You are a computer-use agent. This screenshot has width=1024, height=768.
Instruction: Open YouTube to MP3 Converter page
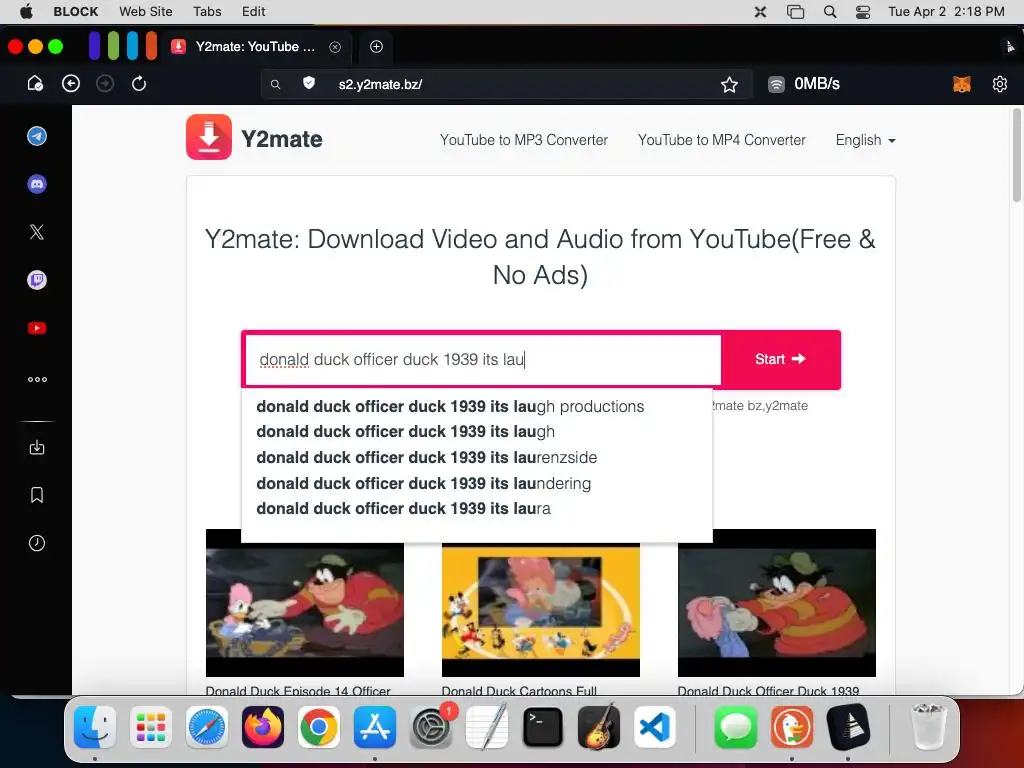524,140
